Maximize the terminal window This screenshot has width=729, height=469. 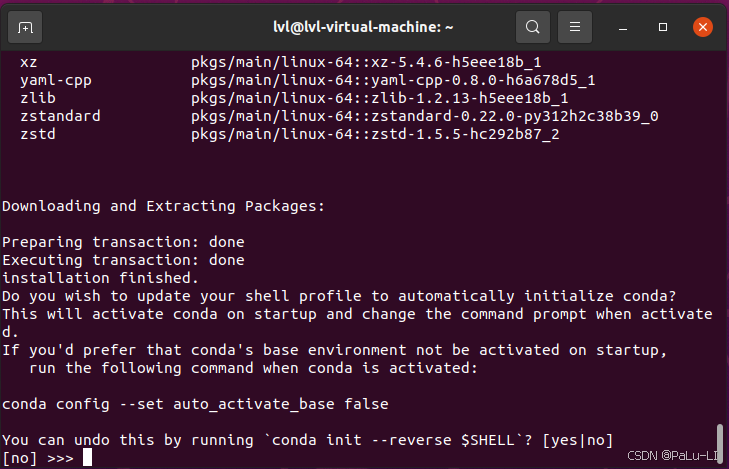click(x=663, y=27)
